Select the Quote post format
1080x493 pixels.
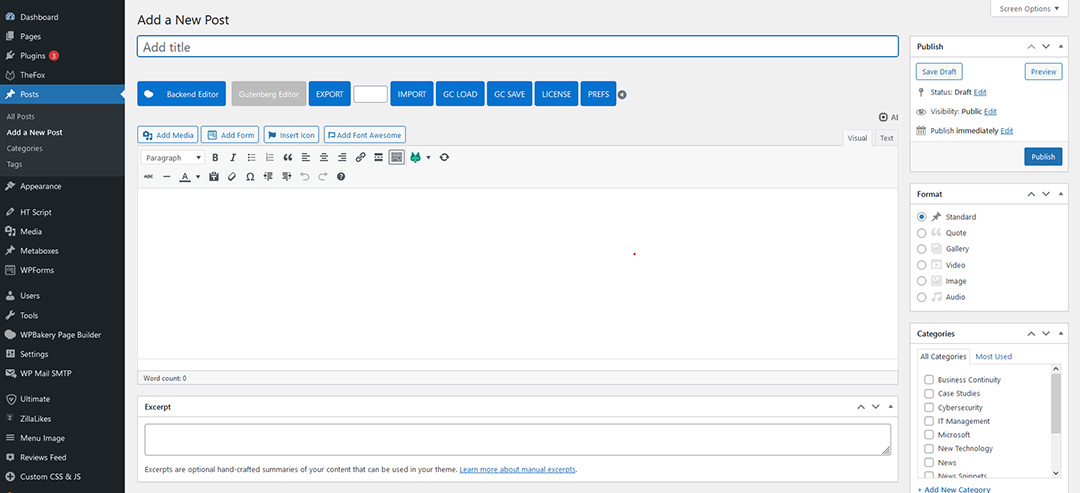(921, 233)
